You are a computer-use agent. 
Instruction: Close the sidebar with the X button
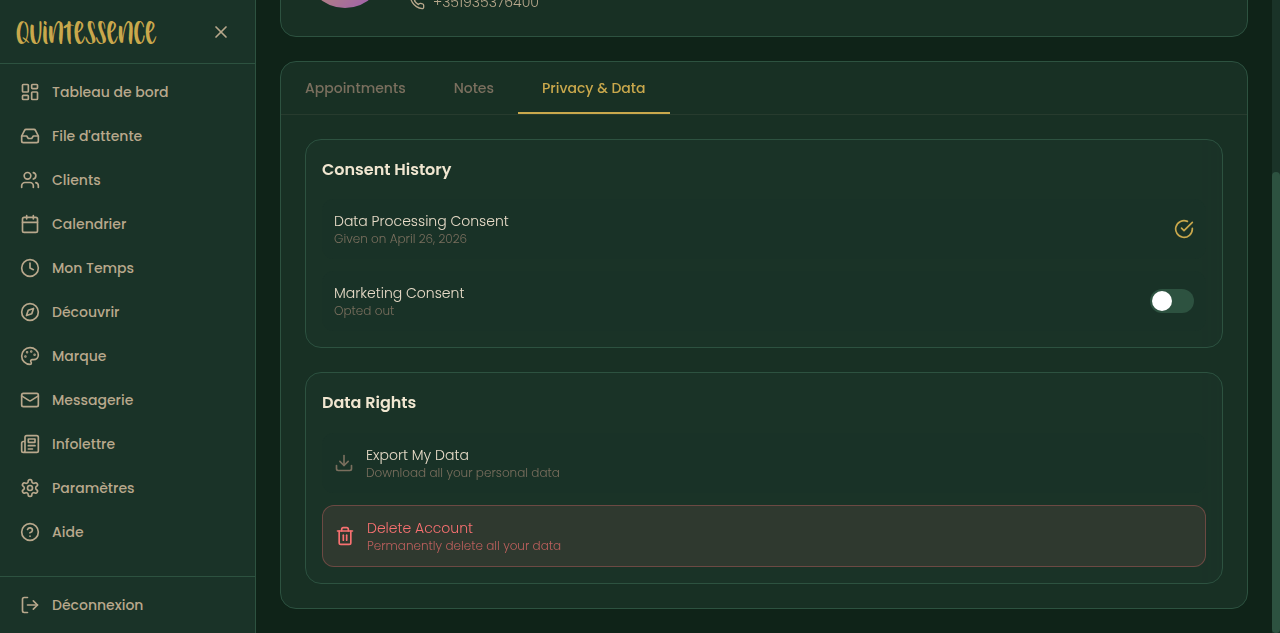[x=221, y=32]
